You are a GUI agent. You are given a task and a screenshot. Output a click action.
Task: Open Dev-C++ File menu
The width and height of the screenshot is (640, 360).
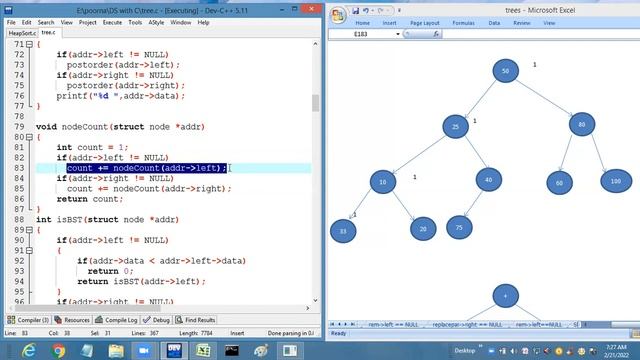click(x=11, y=22)
